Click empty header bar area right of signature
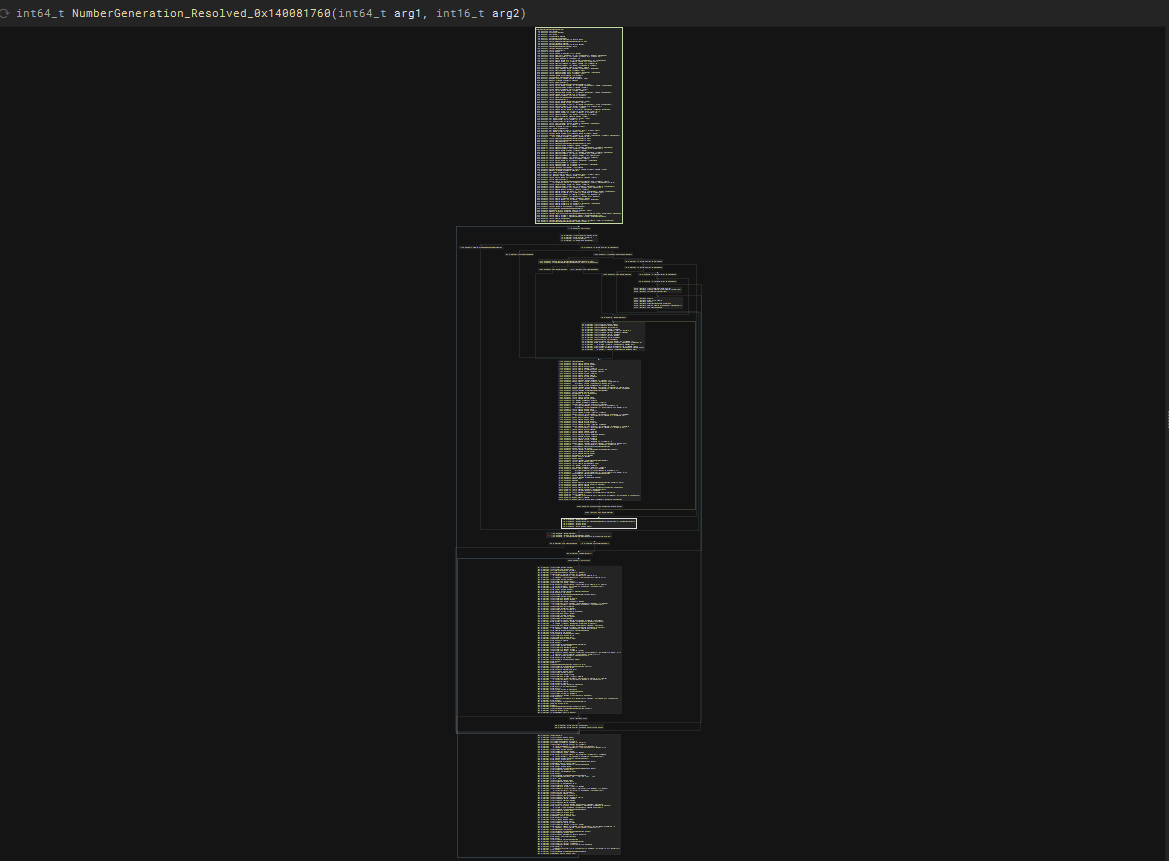The width and height of the screenshot is (1169, 861). coord(850,13)
